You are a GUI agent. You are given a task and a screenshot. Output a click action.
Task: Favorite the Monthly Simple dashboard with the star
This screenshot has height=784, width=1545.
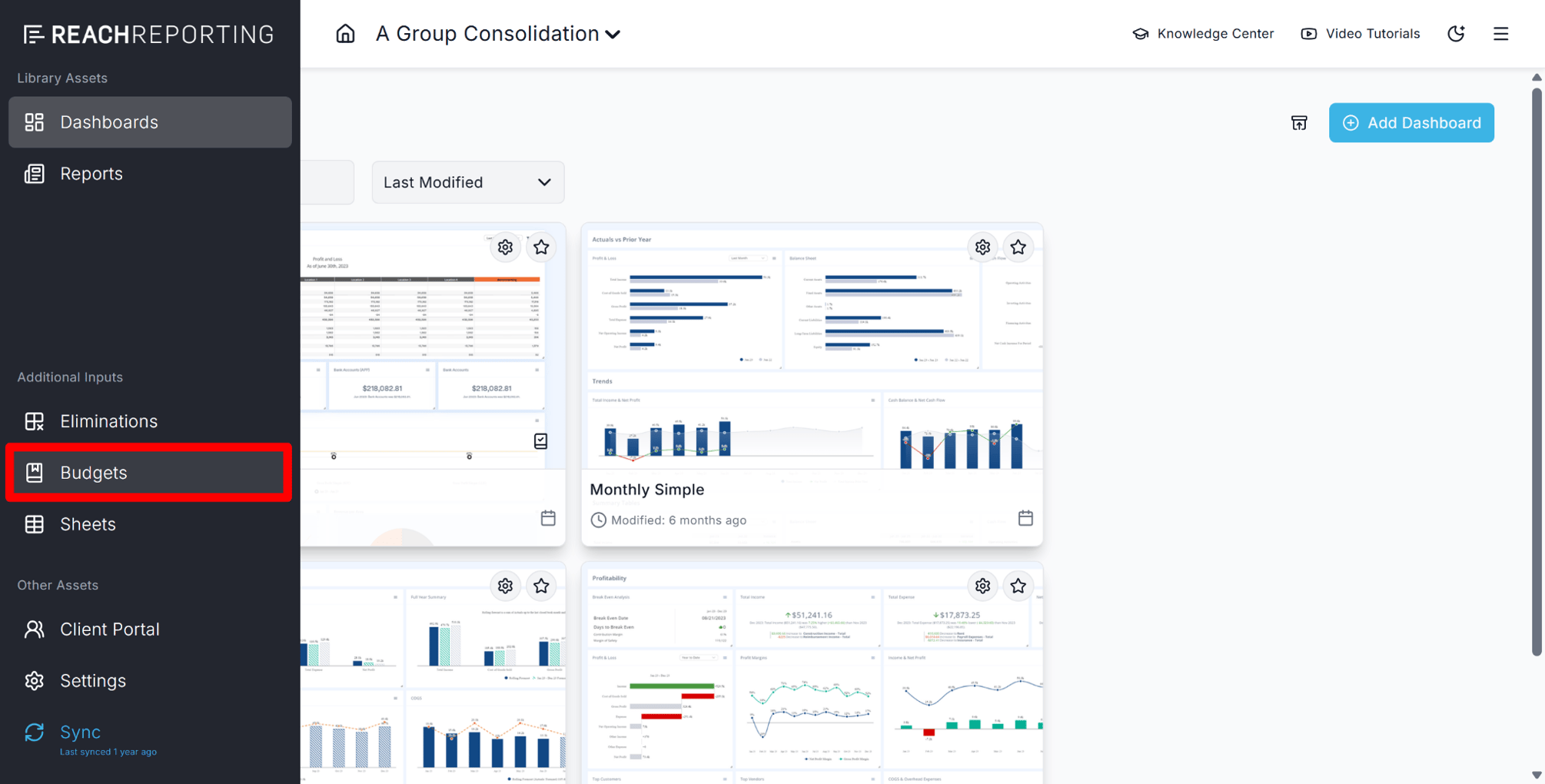point(1018,247)
